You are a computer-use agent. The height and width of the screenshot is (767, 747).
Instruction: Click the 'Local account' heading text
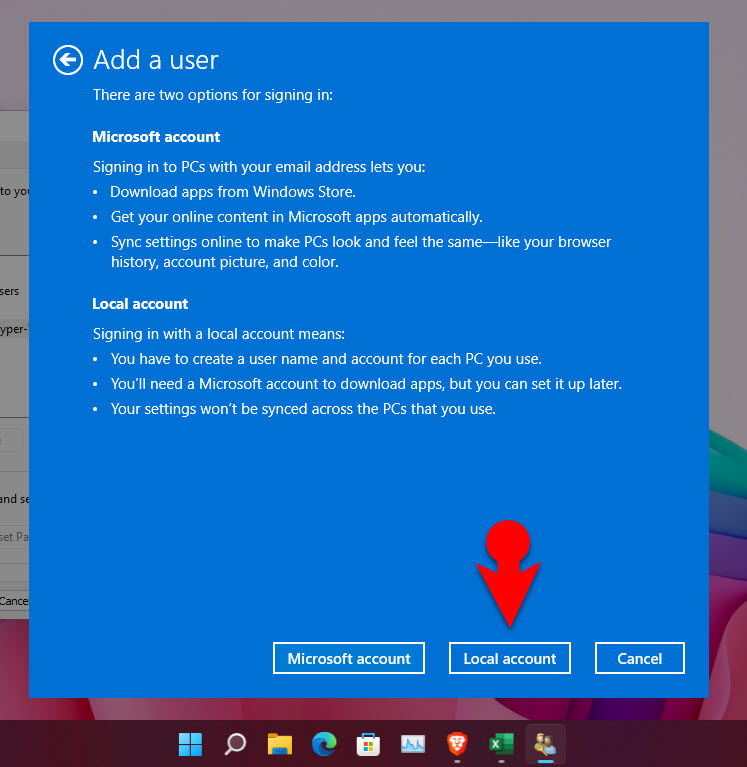(x=140, y=304)
